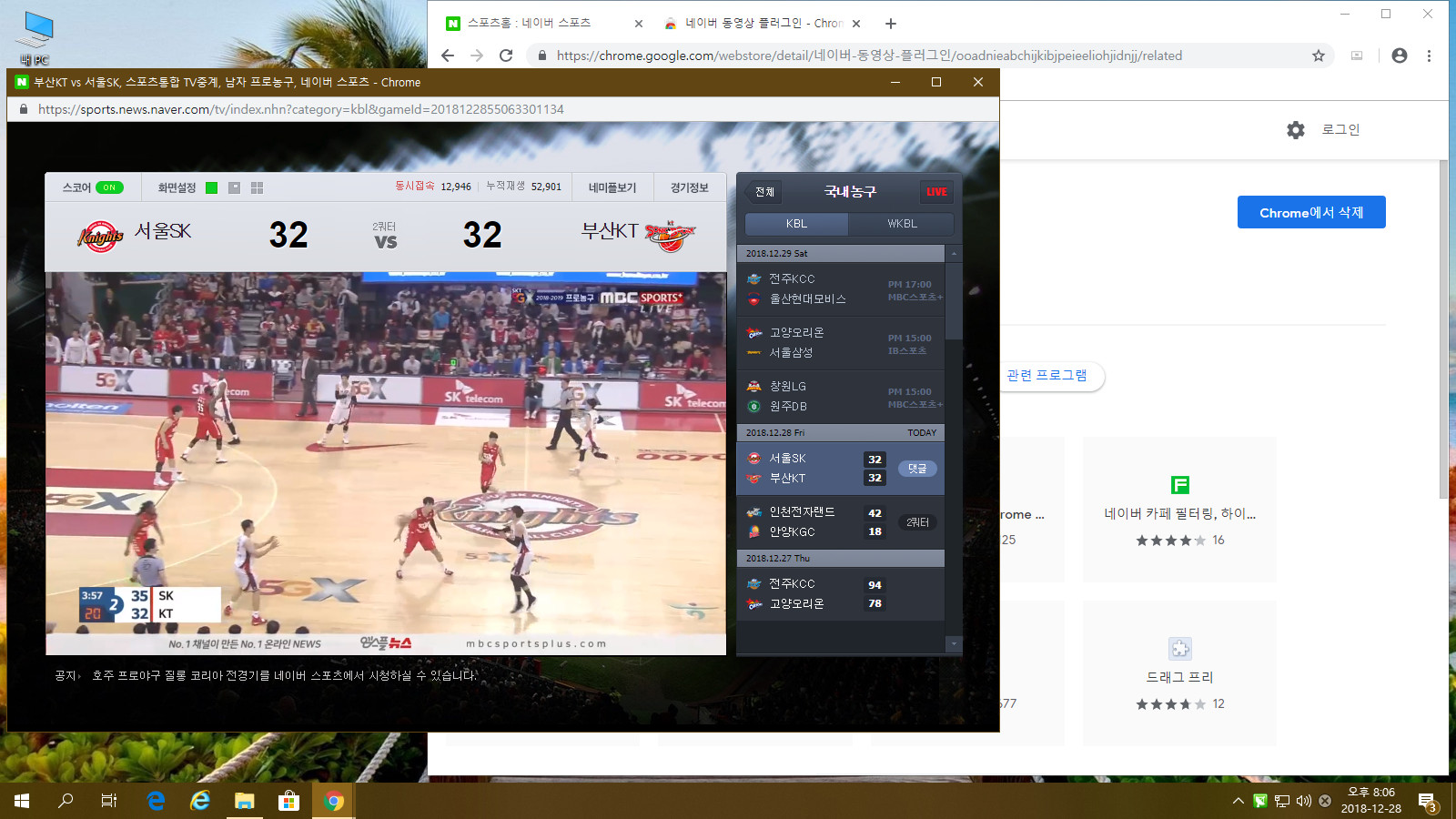Open the volume control tray icon
This screenshot has width=1456, height=819.
pos(1304,801)
